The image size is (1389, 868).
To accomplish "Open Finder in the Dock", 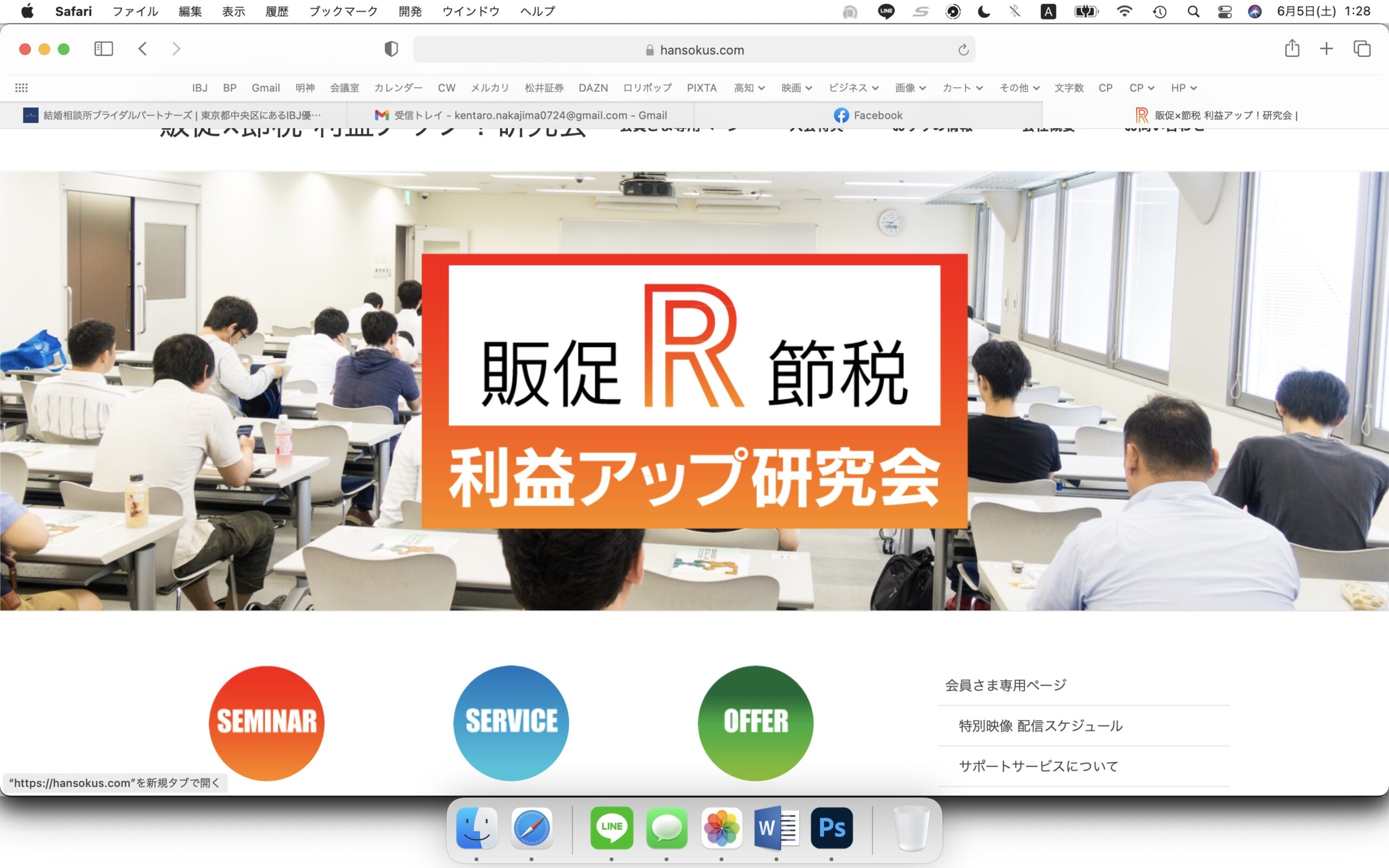I will coord(476,828).
